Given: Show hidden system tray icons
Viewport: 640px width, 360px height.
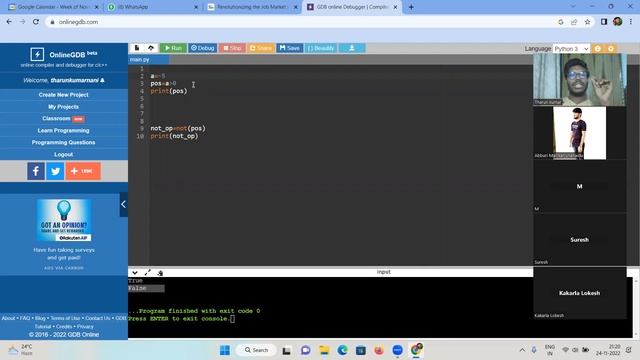Looking at the screenshot, I should (x=522, y=350).
